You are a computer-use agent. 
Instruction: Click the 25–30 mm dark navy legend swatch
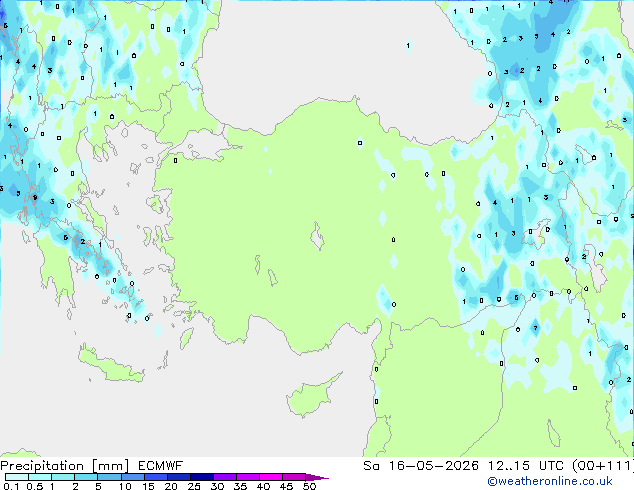[x=202, y=477]
